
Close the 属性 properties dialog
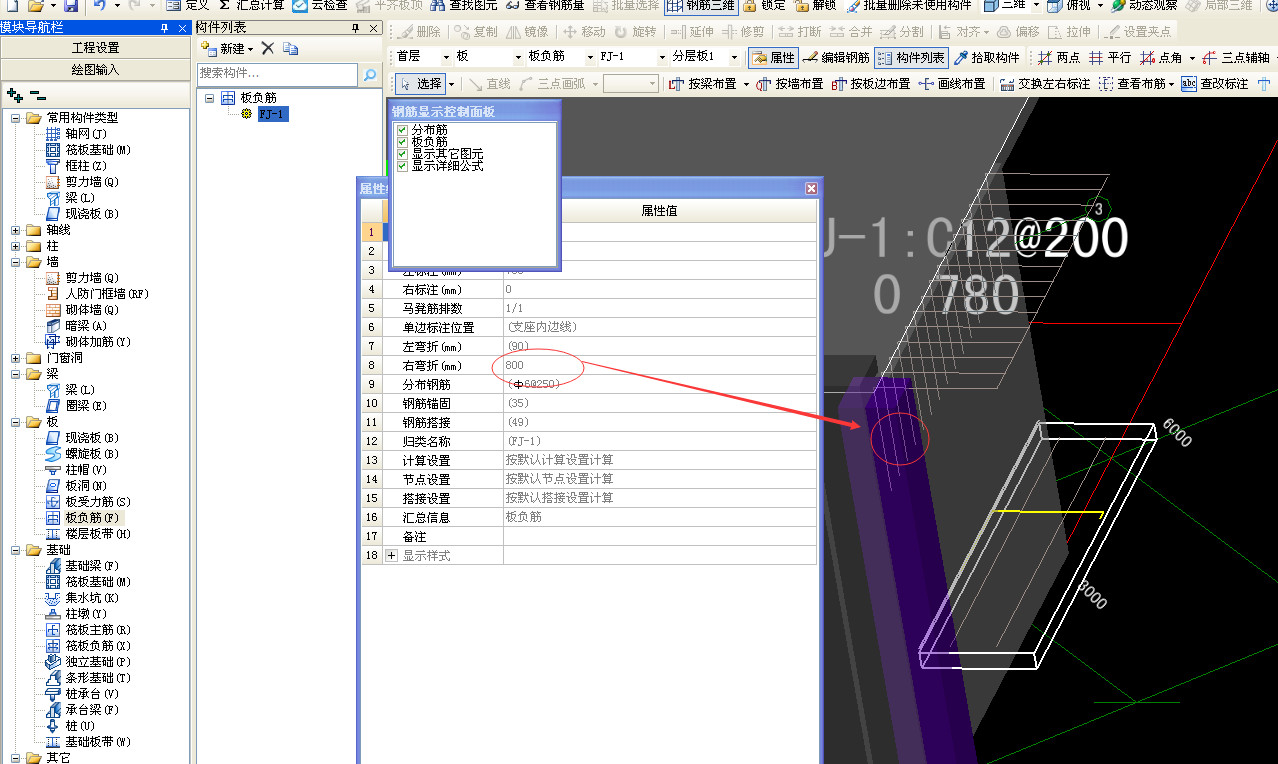click(x=811, y=188)
